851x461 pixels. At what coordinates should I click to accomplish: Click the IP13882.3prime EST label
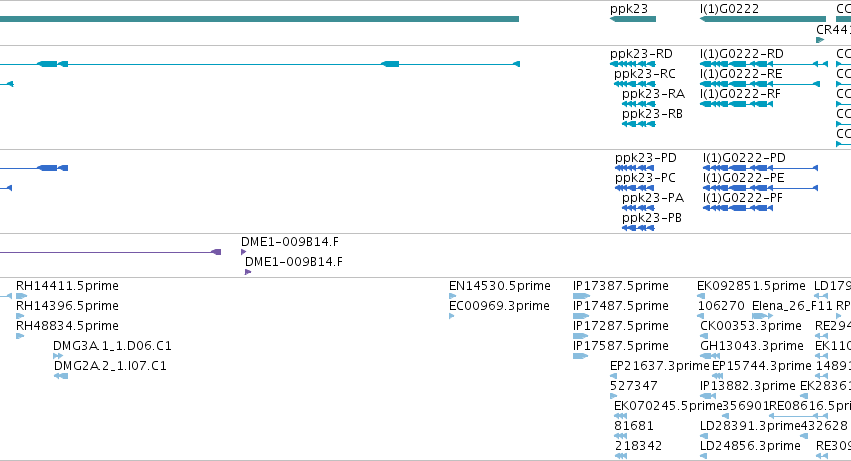click(x=748, y=386)
